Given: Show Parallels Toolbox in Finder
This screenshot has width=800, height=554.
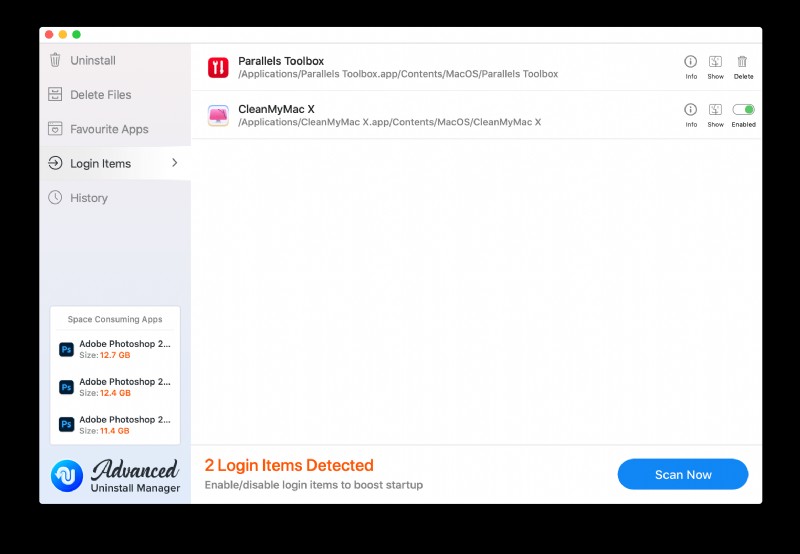Looking at the screenshot, I should click(715, 67).
